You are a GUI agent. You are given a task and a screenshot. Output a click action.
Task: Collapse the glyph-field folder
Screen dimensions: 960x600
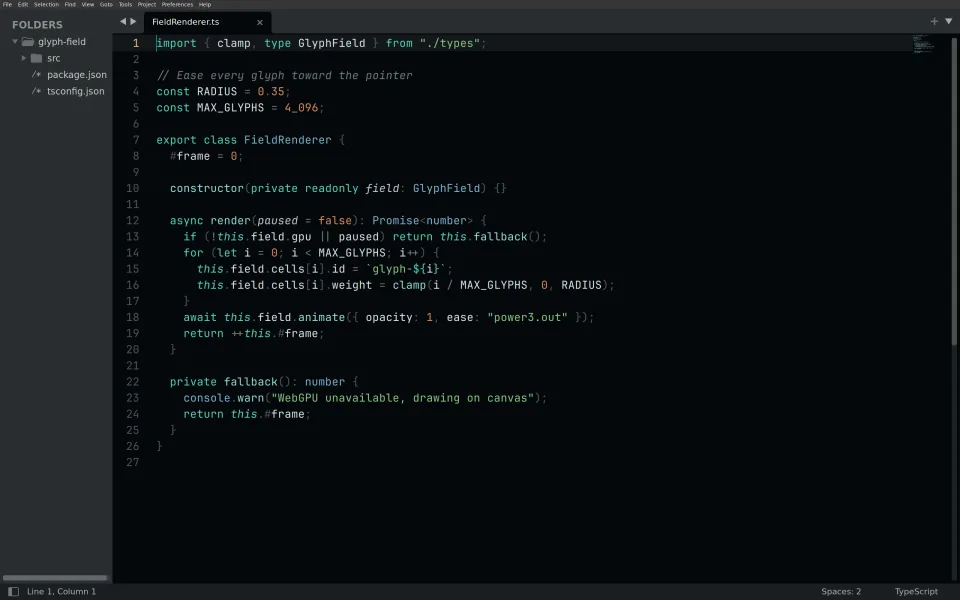pos(15,42)
